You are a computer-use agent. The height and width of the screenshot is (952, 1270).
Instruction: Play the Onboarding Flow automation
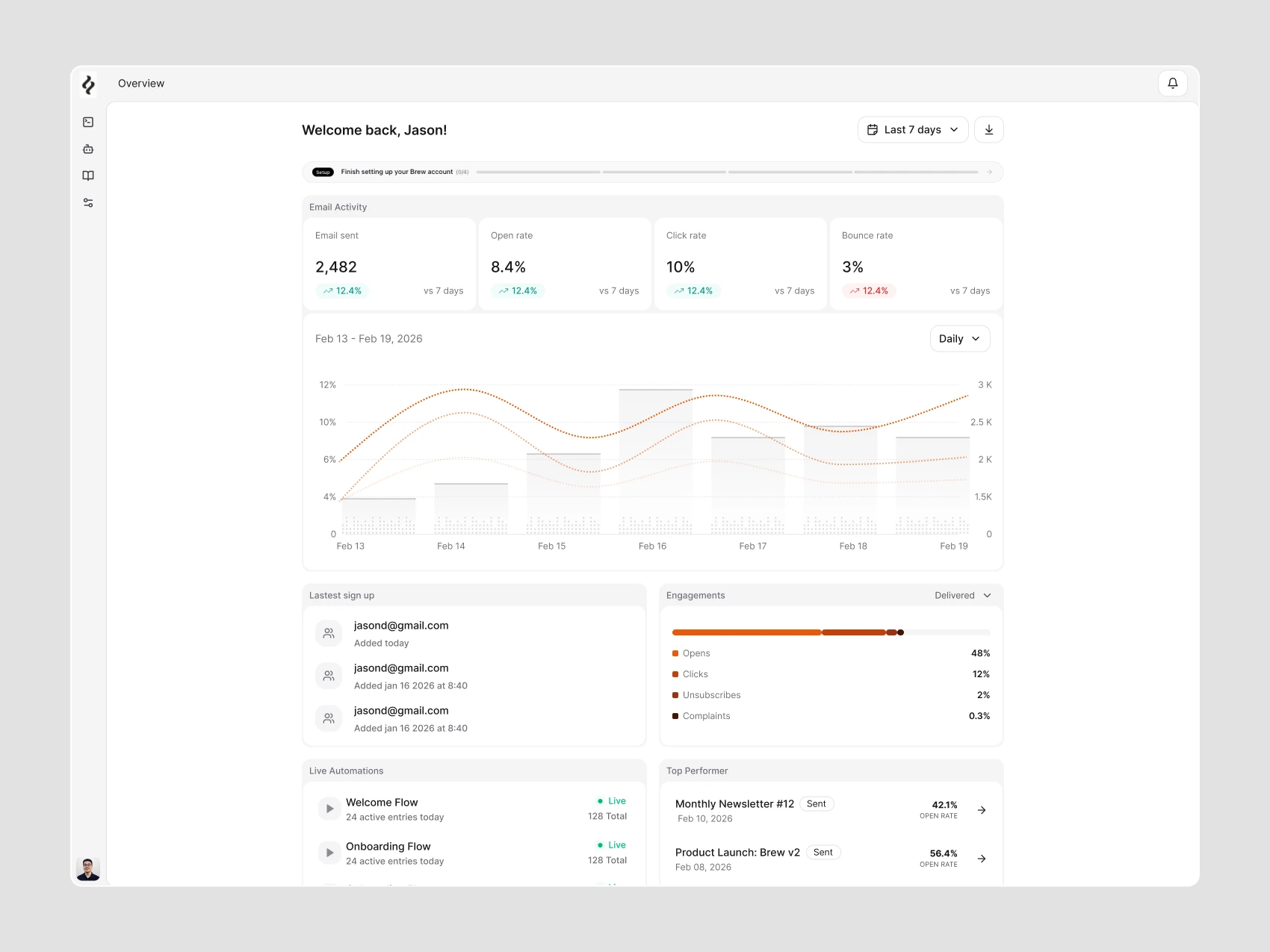[x=329, y=853]
